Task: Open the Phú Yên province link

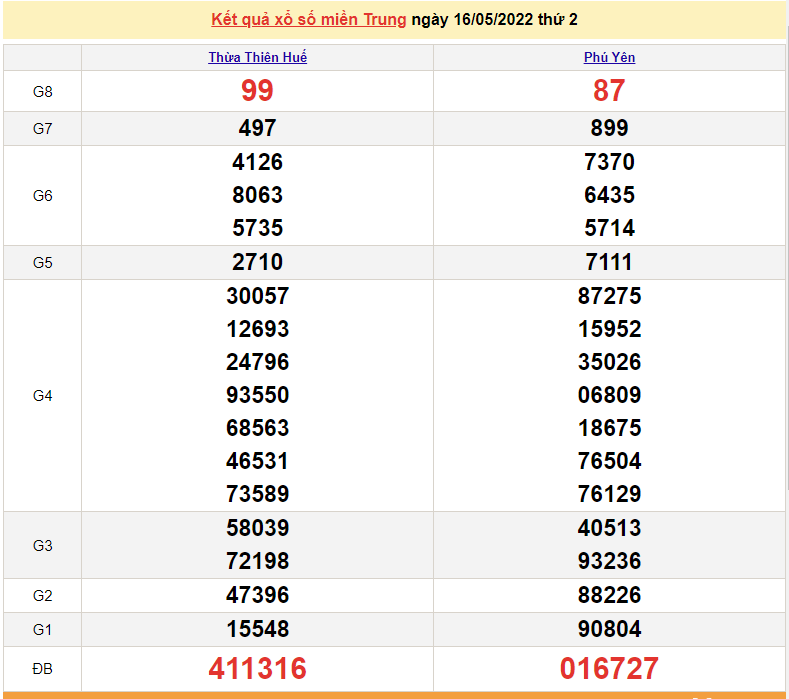Action: click(609, 58)
